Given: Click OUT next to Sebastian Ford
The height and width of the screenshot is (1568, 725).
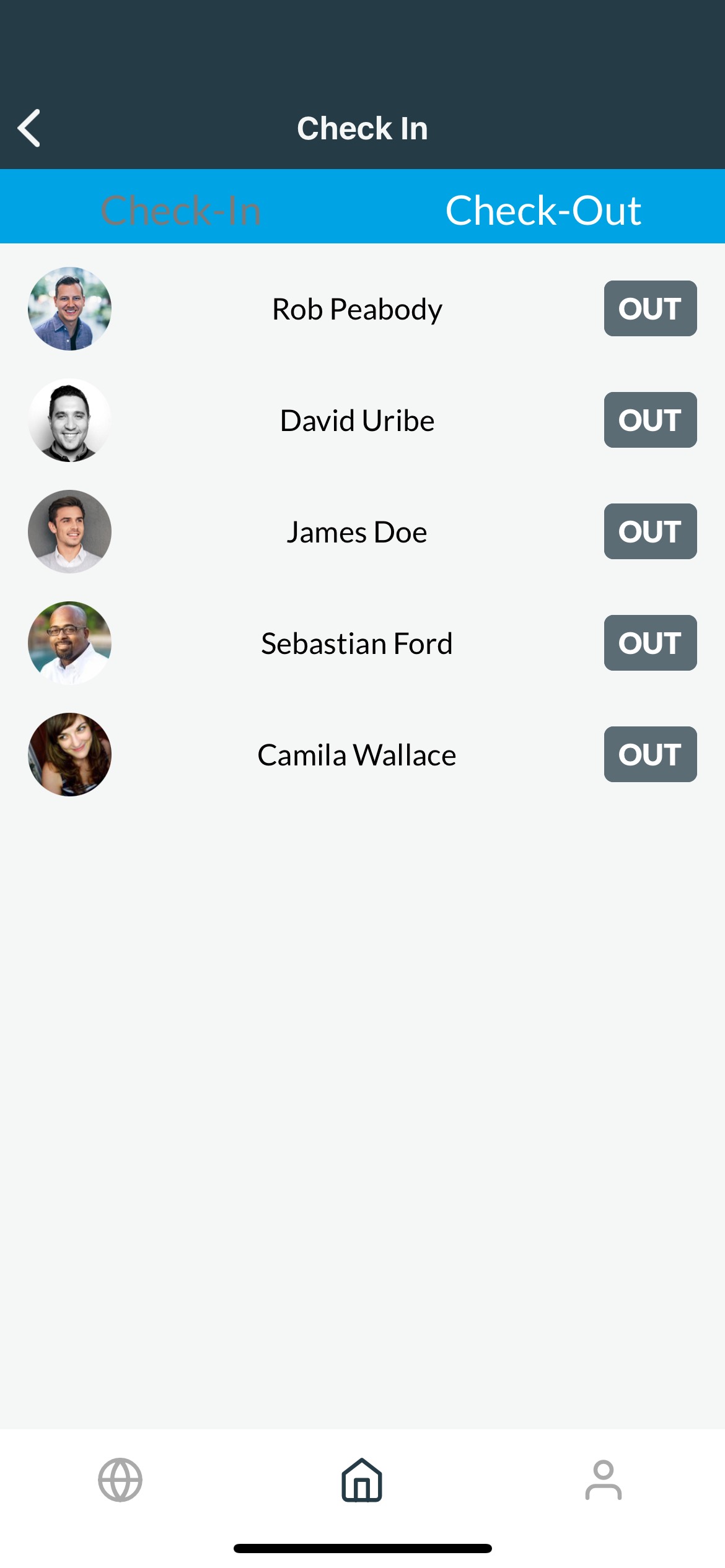Looking at the screenshot, I should point(650,643).
